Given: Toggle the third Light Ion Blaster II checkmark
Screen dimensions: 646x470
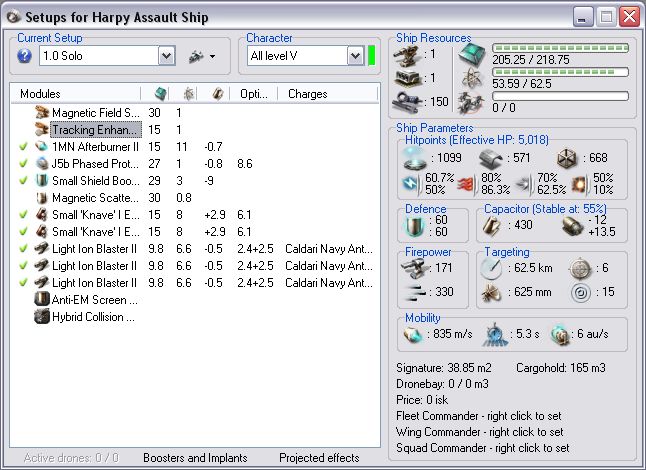Looking at the screenshot, I should click(23, 283).
